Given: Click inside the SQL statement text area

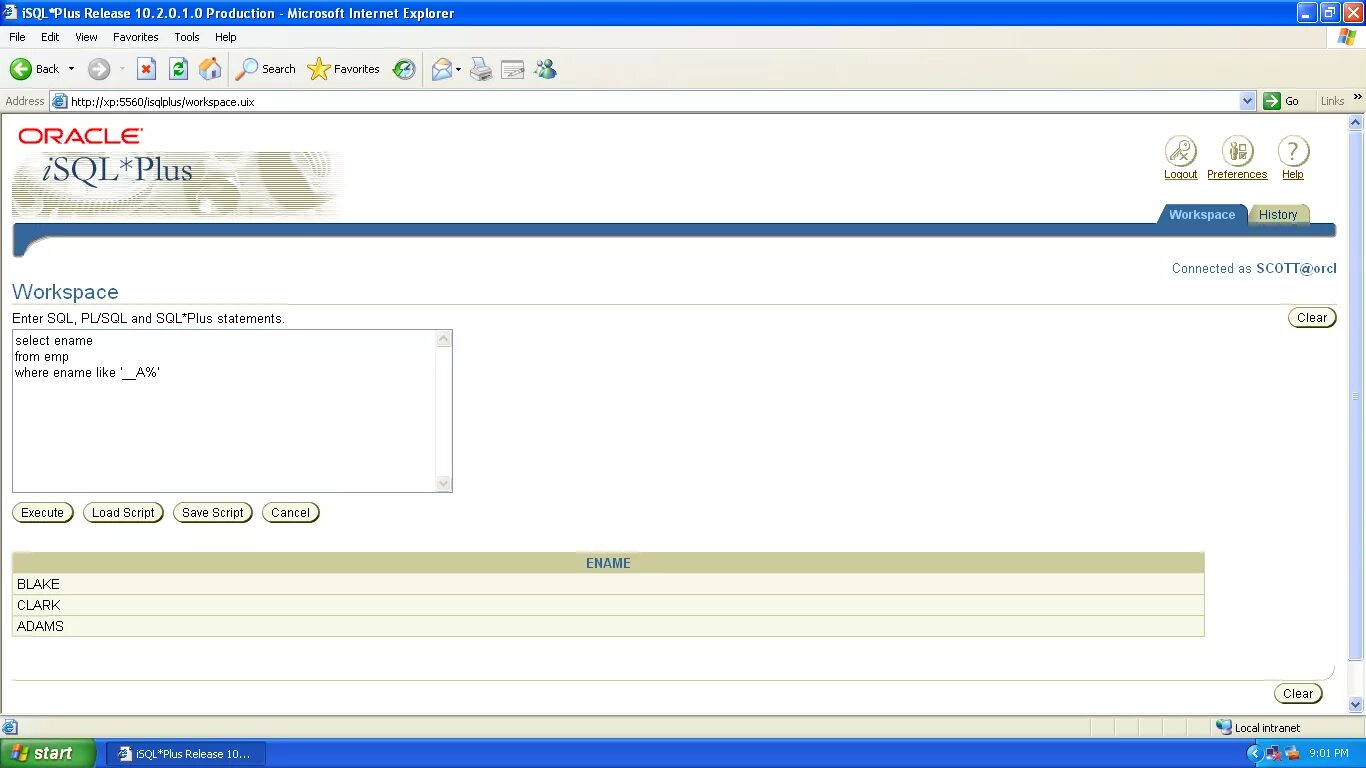Looking at the screenshot, I should point(224,411).
